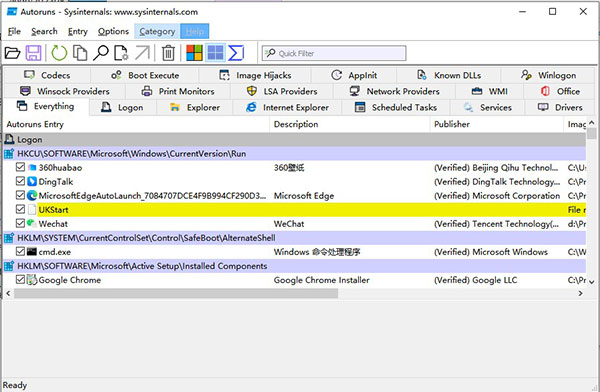This screenshot has width=600, height=392.
Task: Click the registry icon beside SafeBoot AlternateShell key
Action: point(9,238)
